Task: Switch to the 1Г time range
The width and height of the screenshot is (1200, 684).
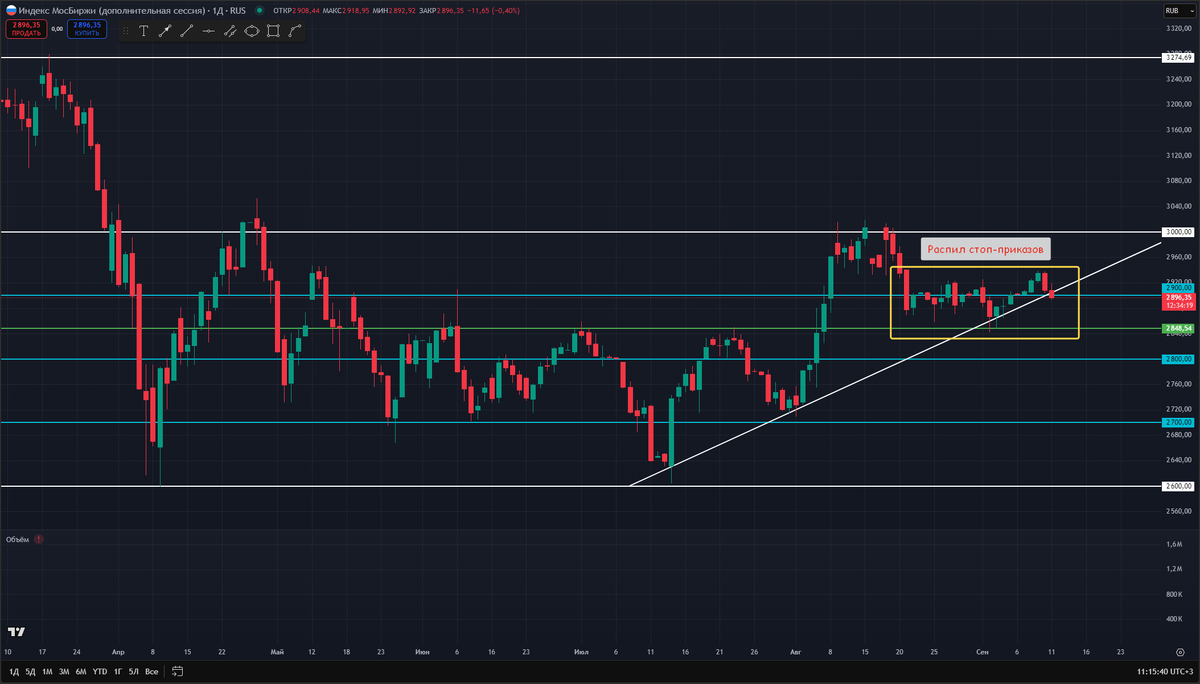Action: tap(117, 671)
